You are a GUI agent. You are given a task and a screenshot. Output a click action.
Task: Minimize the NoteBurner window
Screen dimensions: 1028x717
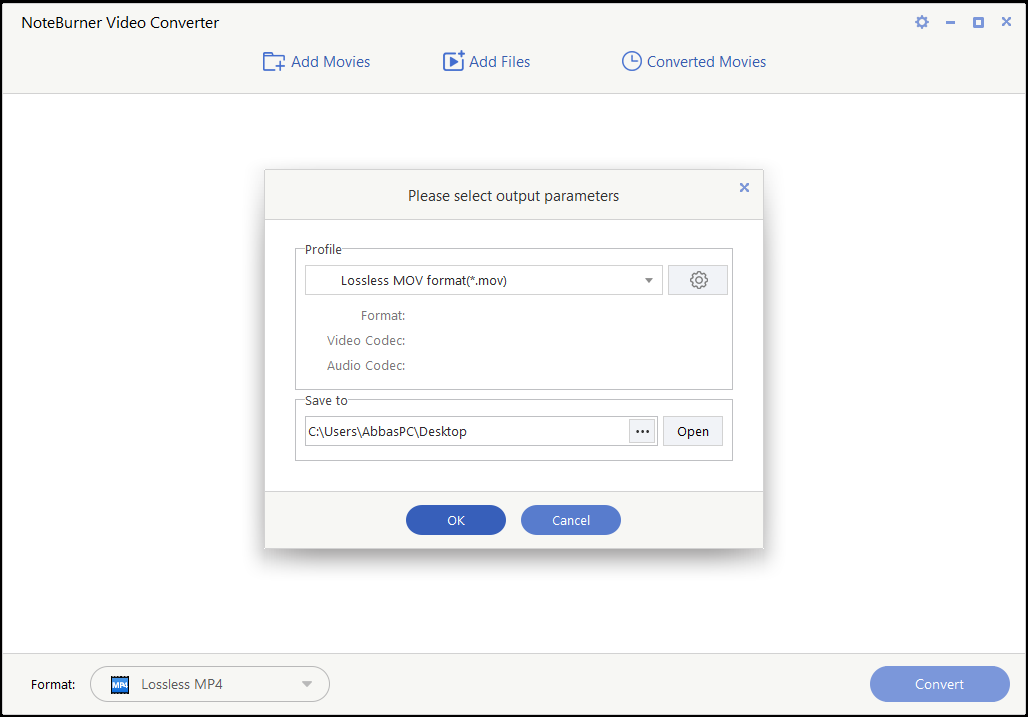coord(950,22)
